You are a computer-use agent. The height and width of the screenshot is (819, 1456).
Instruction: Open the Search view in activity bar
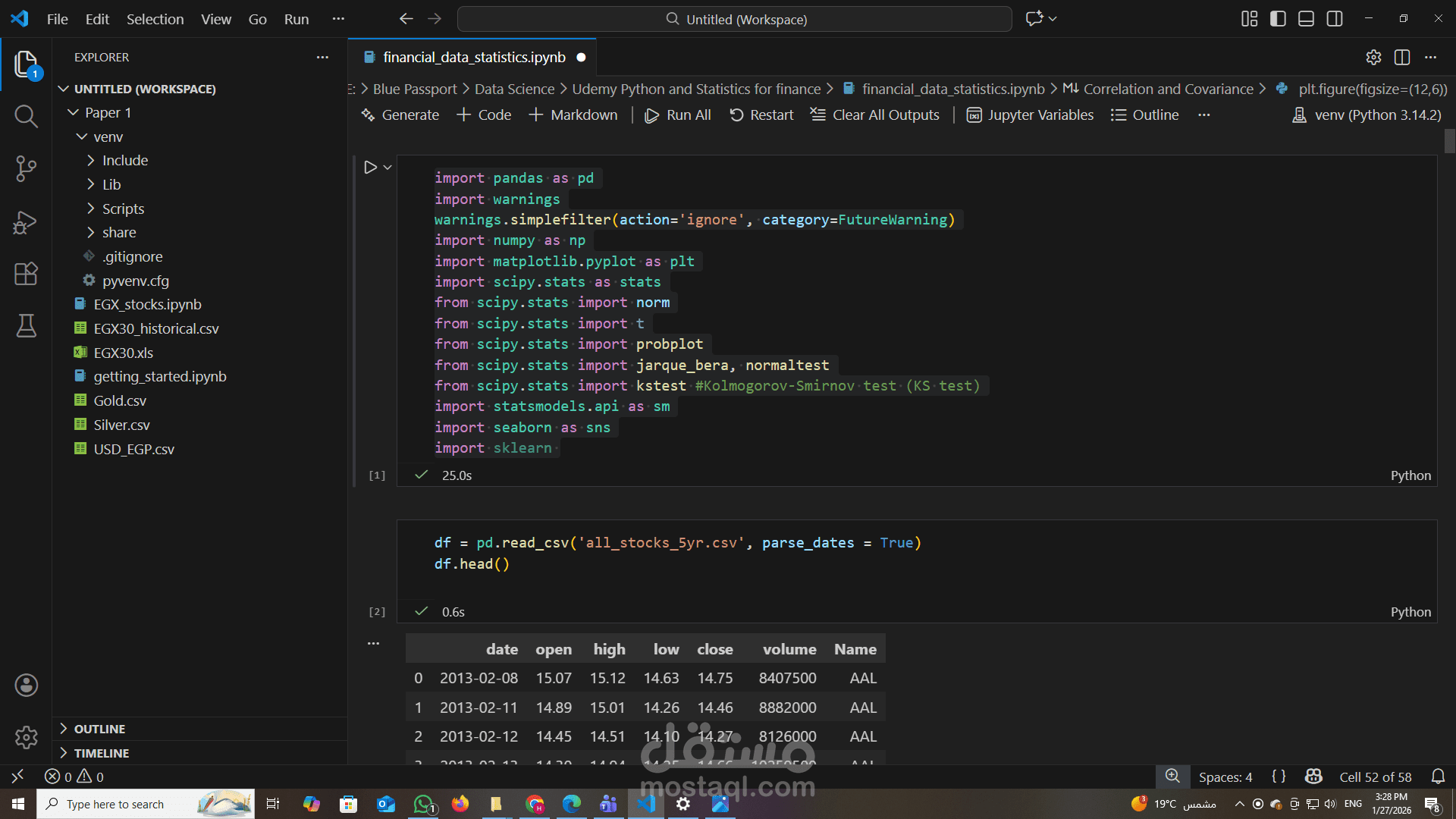tap(26, 116)
